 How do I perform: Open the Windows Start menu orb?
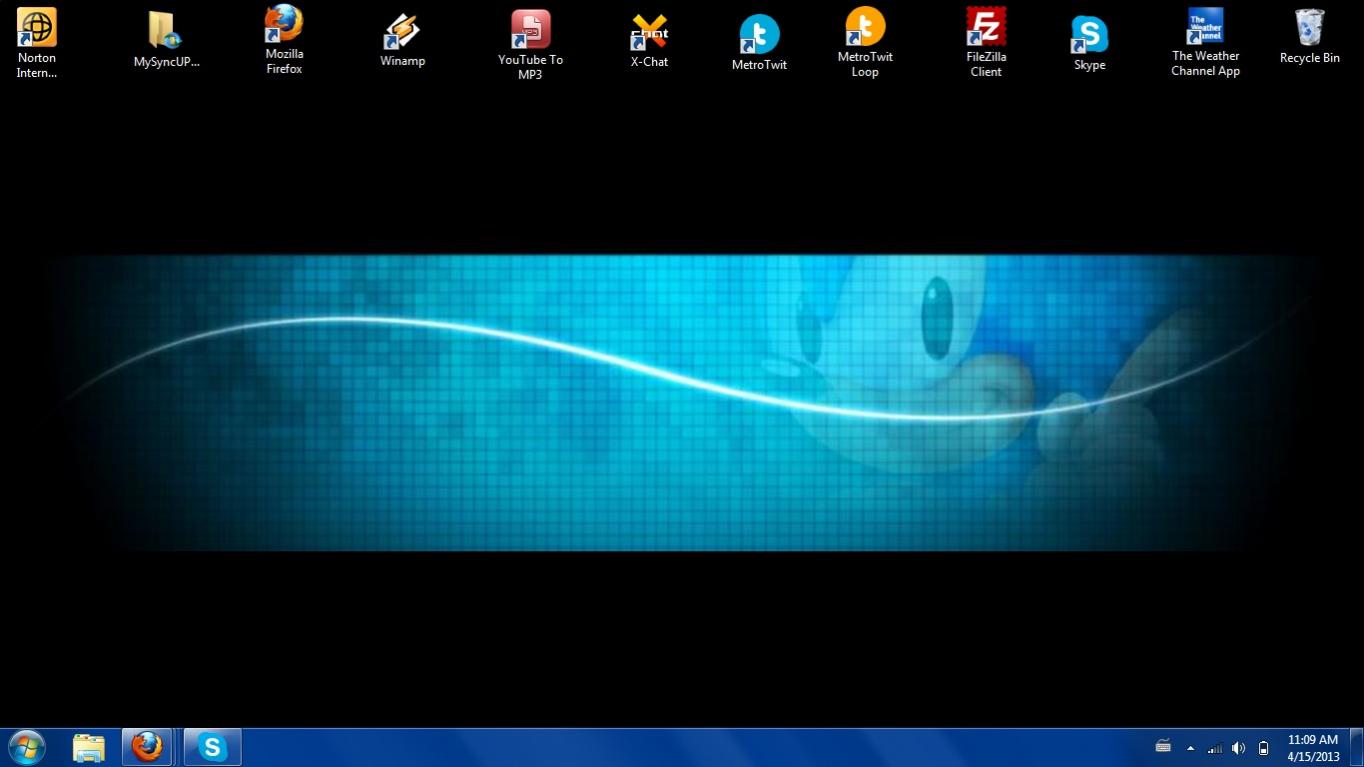point(27,747)
